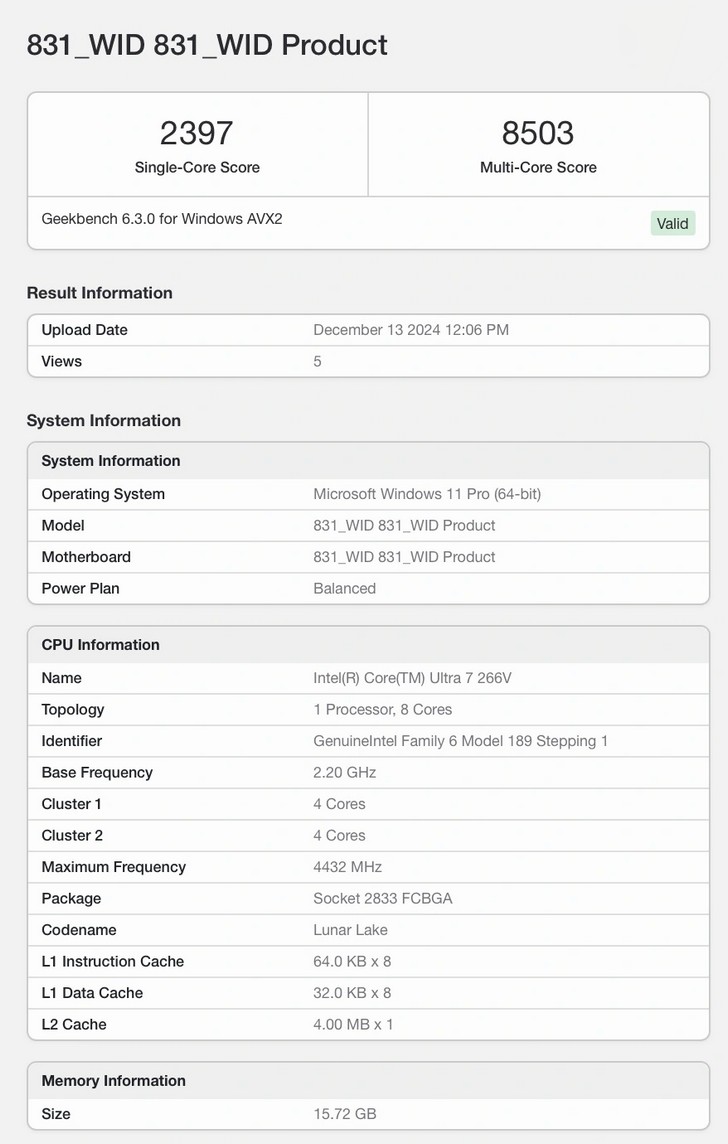The image size is (728, 1144).
Task: Click the Operating System label
Action: click(x=103, y=494)
